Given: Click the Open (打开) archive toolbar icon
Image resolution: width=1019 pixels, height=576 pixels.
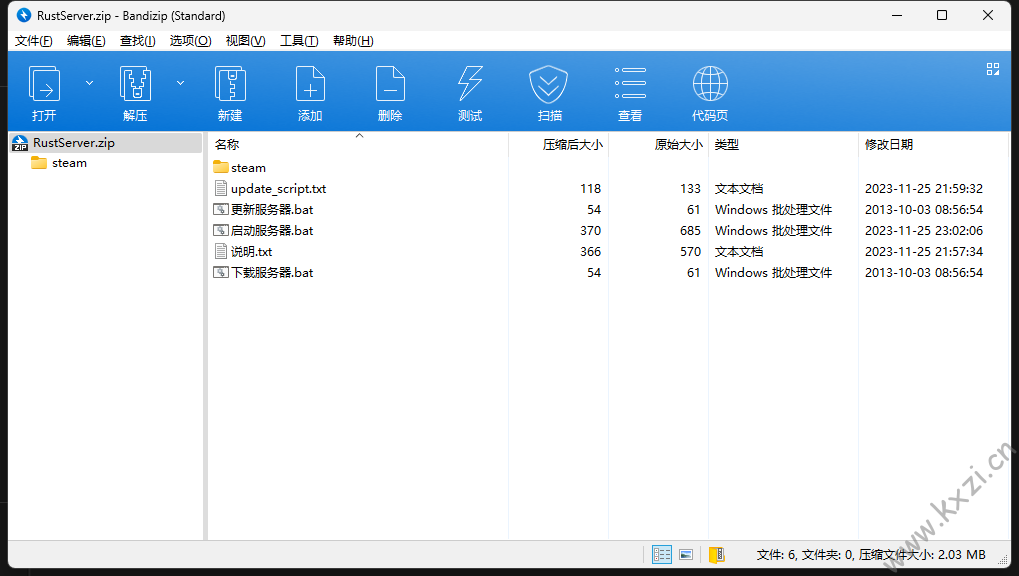Looking at the screenshot, I should pyautogui.click(x=44, y=84).
